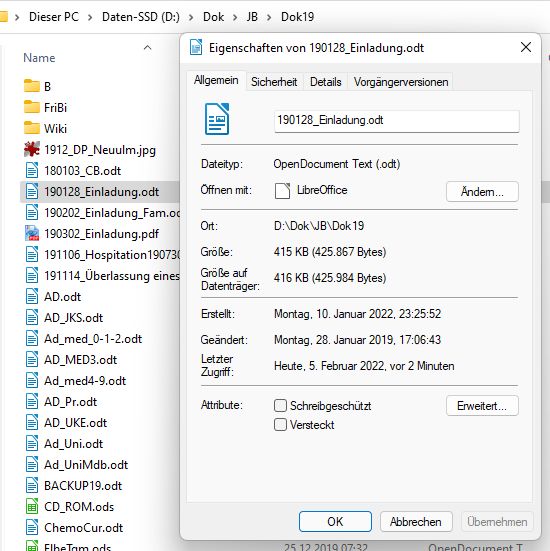The height and width of the screenshot is (551, 550).
Task: Select the 180103_CB.odt document icon
Action: tap(32, 170)
